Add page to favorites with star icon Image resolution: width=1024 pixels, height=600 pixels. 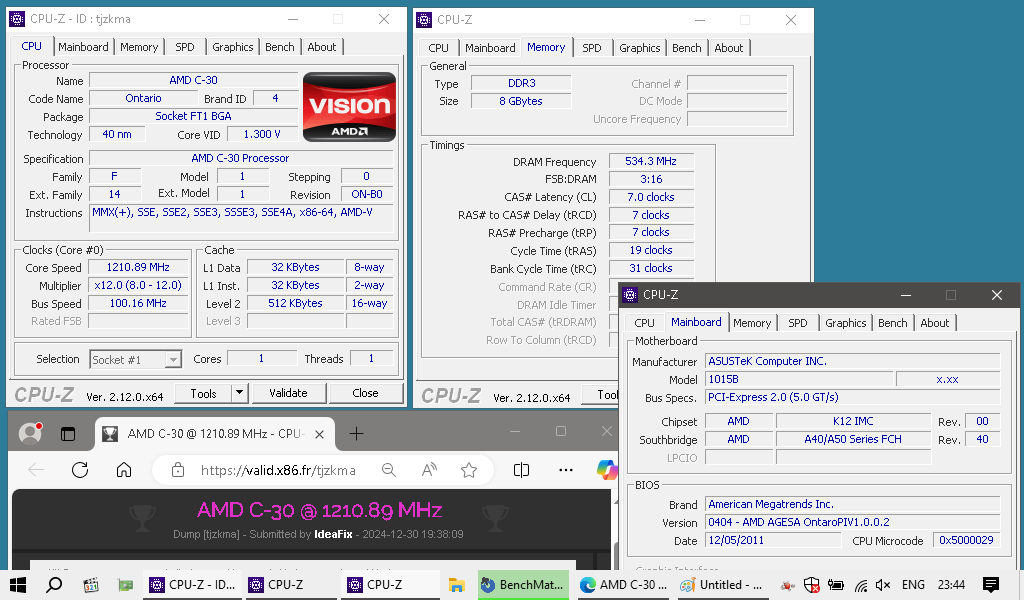click(x=469, y=470)
